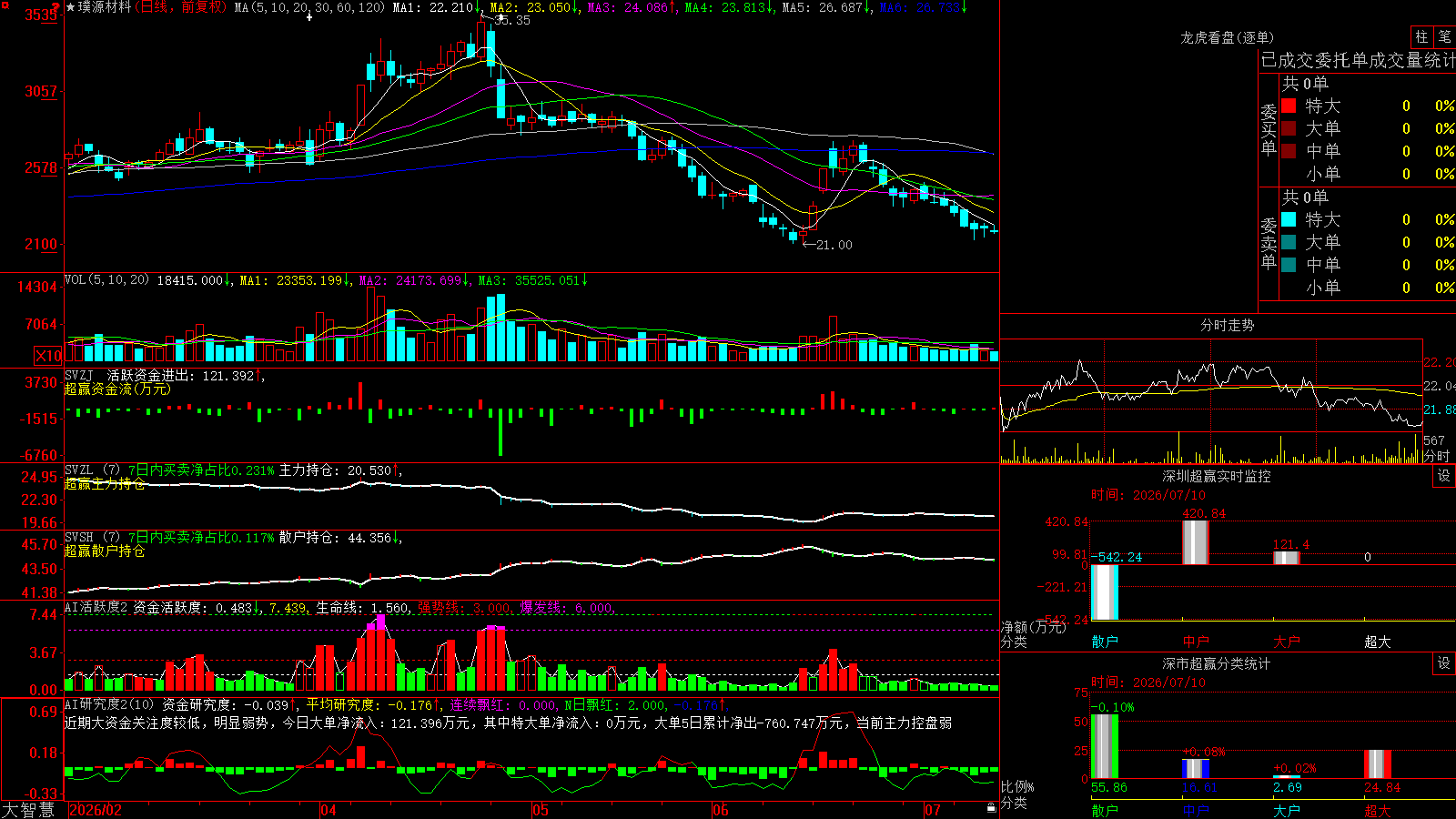The width and height of the screenshot is (1456, 819).
Task: Click the lock icon at the timeline's right end
Action: click(991, 807)
